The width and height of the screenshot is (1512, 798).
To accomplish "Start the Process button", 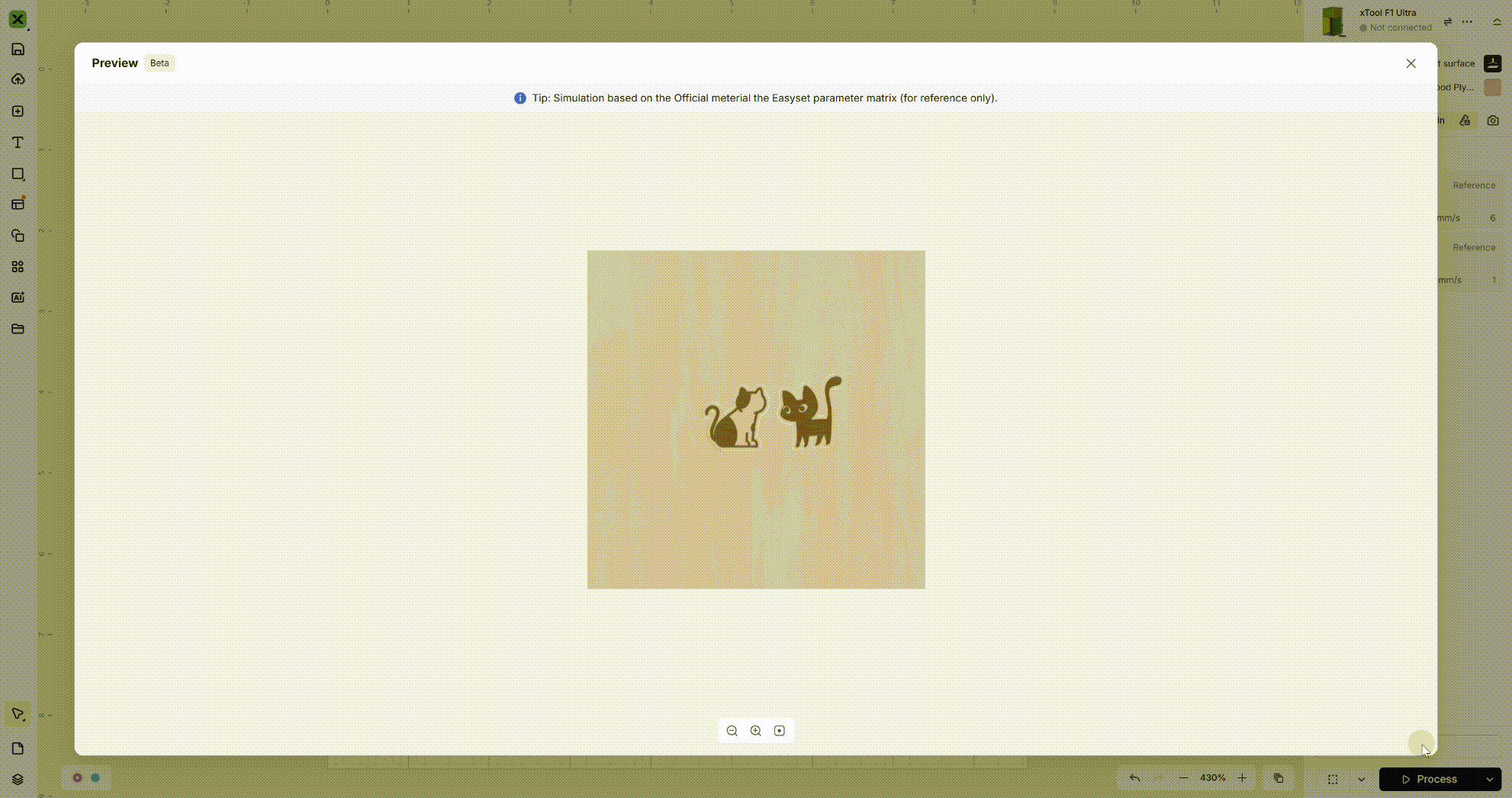I will click(x=1429, y=780).
